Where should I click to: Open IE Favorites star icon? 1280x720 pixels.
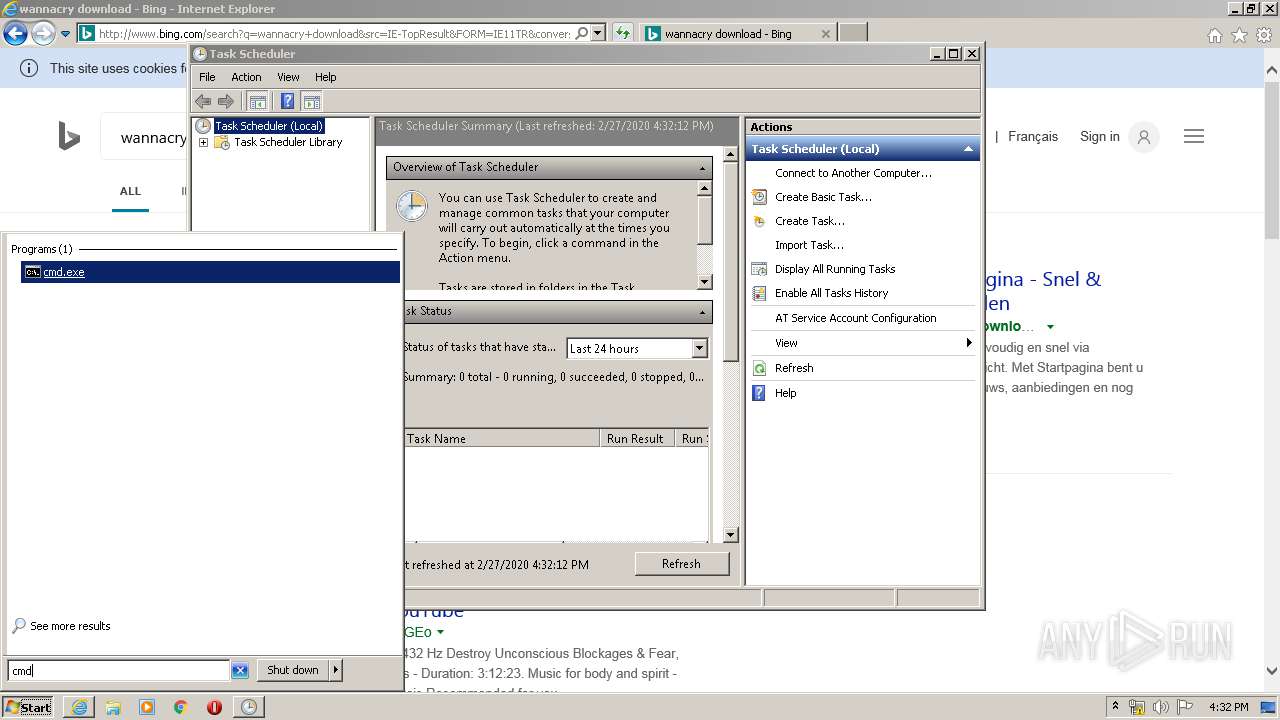point(1239,35)
